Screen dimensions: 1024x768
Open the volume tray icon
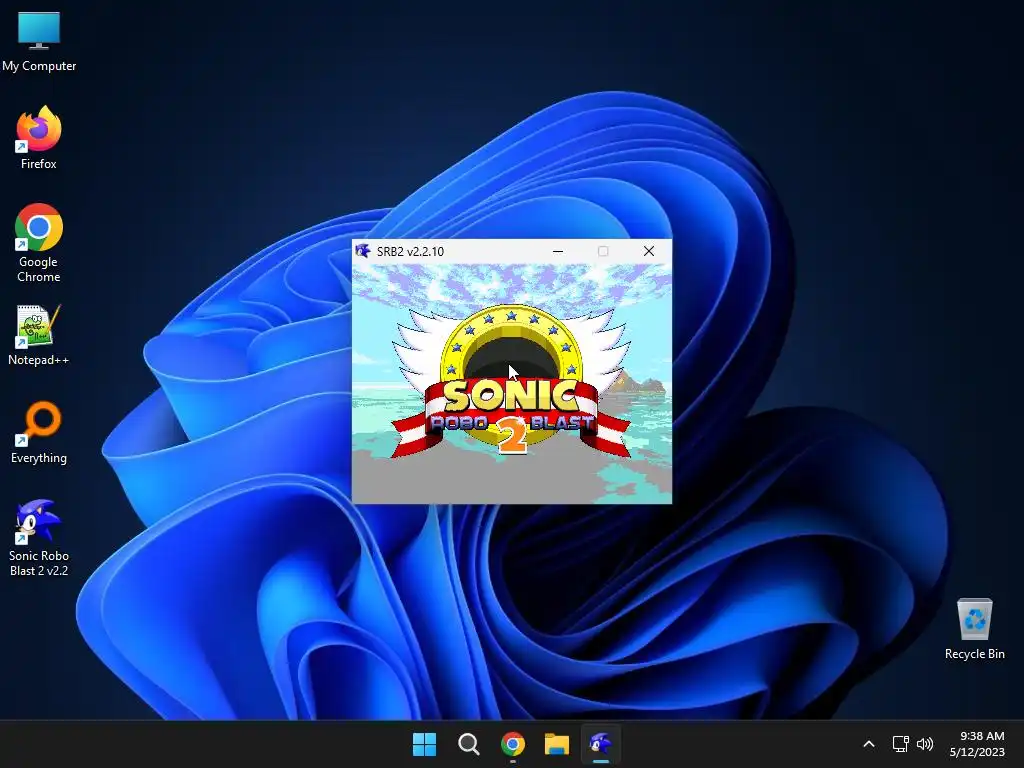click(925, 744)
